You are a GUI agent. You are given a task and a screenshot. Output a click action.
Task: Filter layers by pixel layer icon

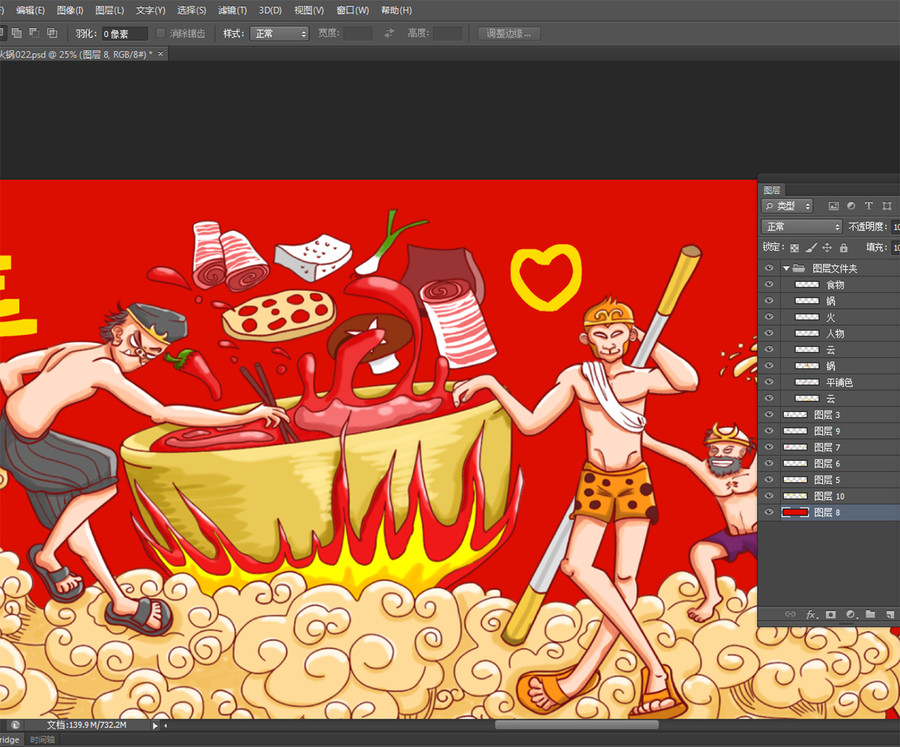833,206
